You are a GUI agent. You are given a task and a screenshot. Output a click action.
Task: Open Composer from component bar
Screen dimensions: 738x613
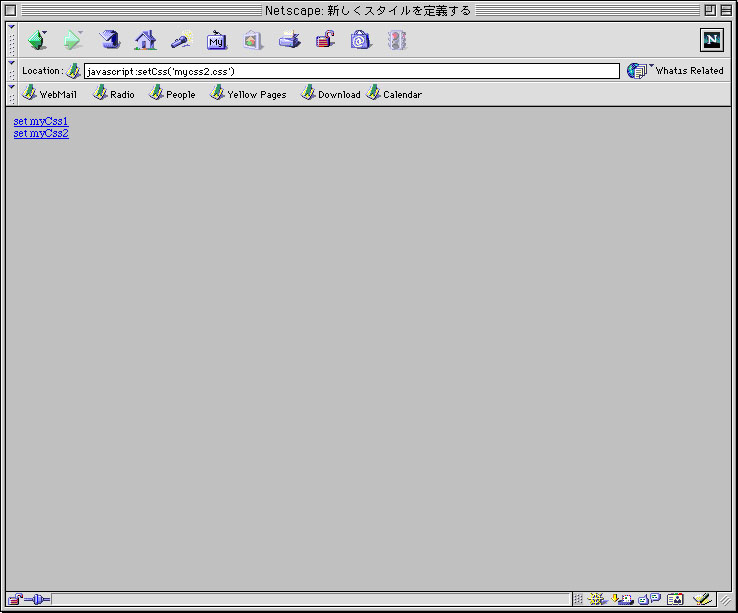click(702, 599)
